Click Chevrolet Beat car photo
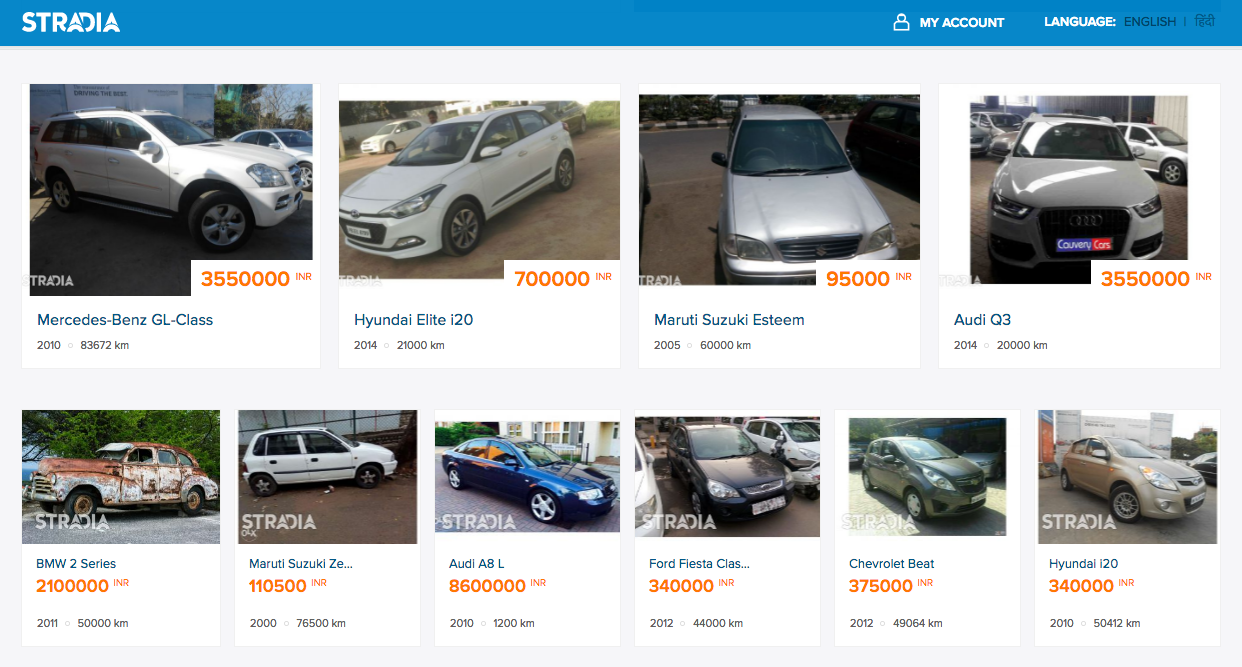Screen dimensions: 1242x667 click(927, 477)
